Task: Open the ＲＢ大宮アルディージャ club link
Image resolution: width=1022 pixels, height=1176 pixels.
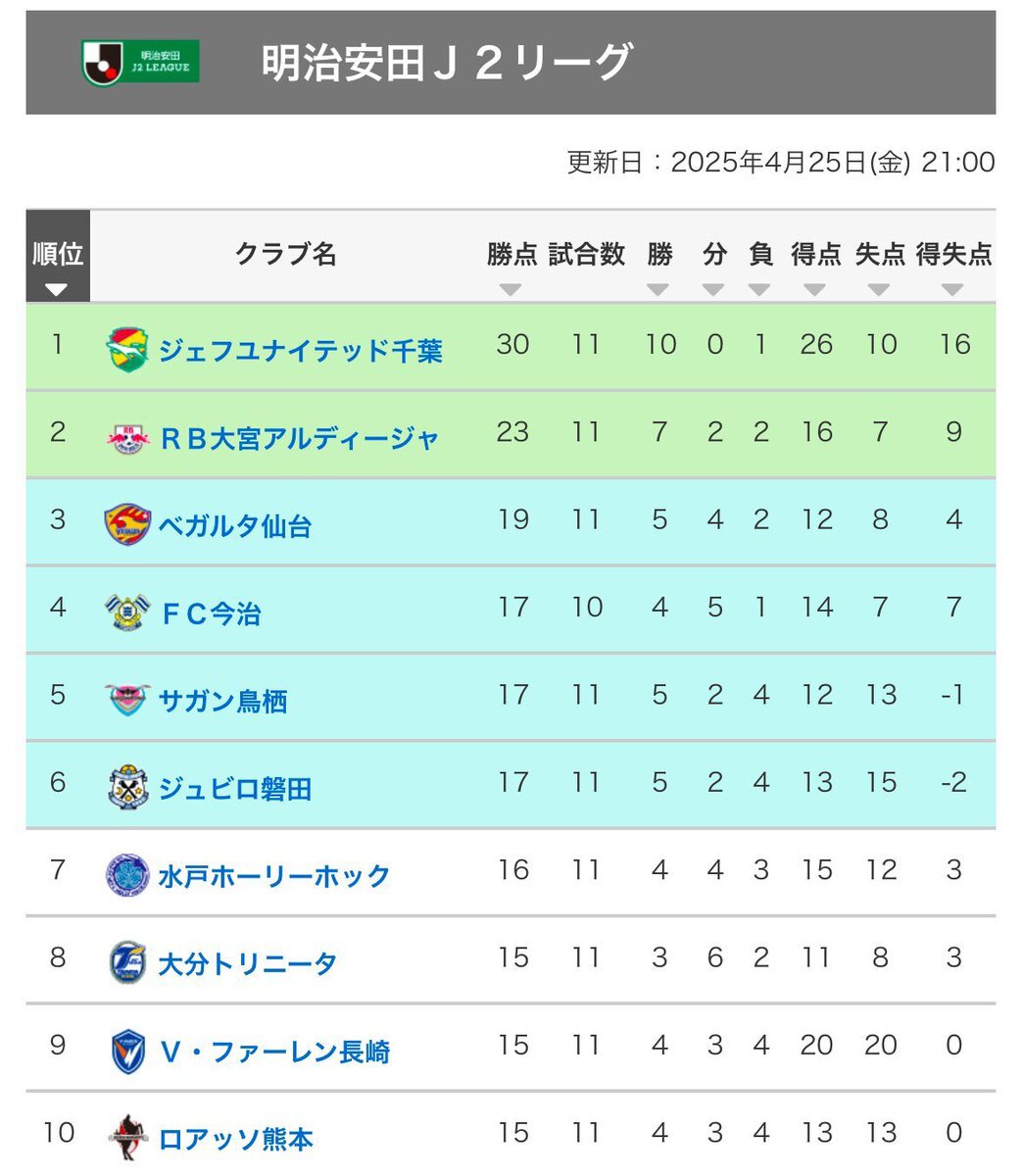Action: pos(299,439)
